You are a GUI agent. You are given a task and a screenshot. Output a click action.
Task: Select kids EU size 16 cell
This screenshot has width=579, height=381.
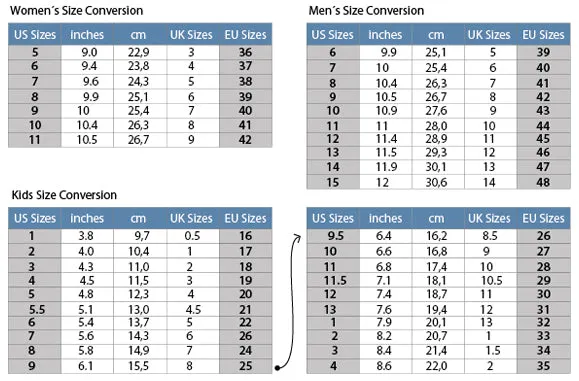tap(246, 236)
